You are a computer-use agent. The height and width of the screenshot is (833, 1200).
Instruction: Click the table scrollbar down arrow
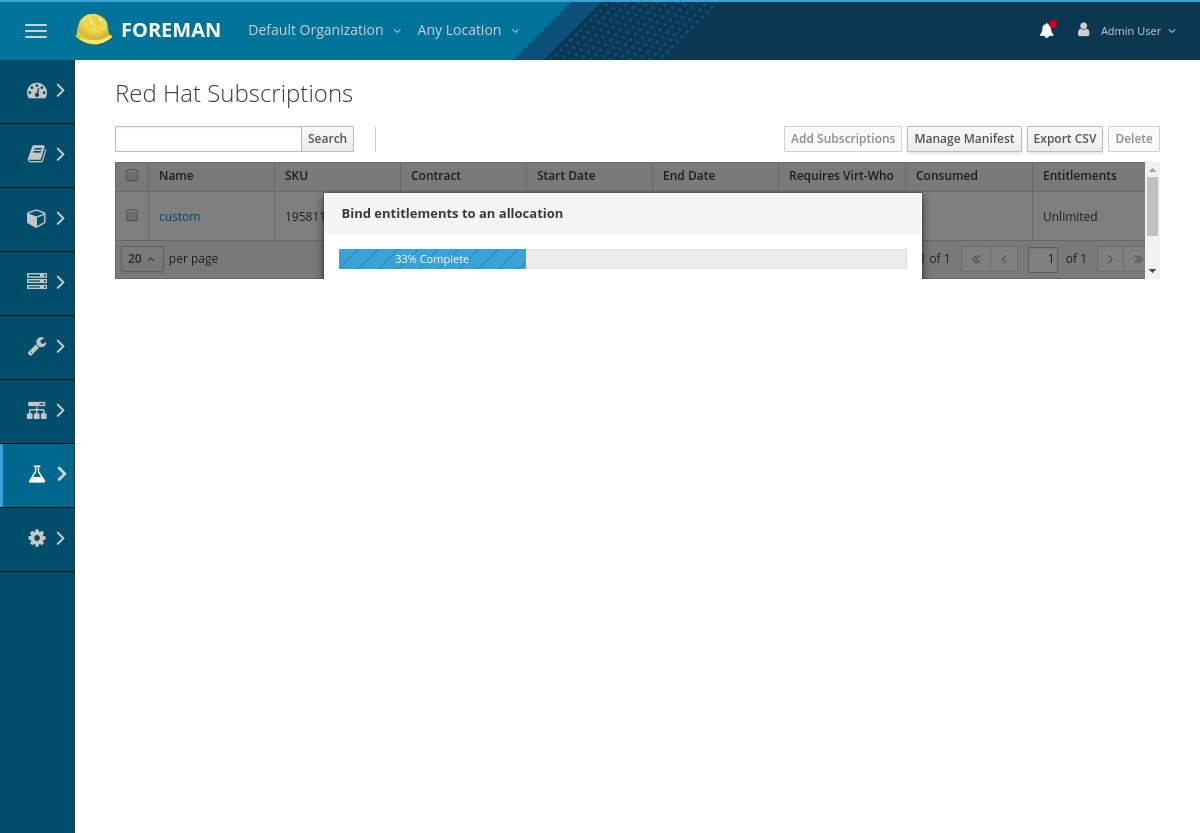[x=1152, y=271]
